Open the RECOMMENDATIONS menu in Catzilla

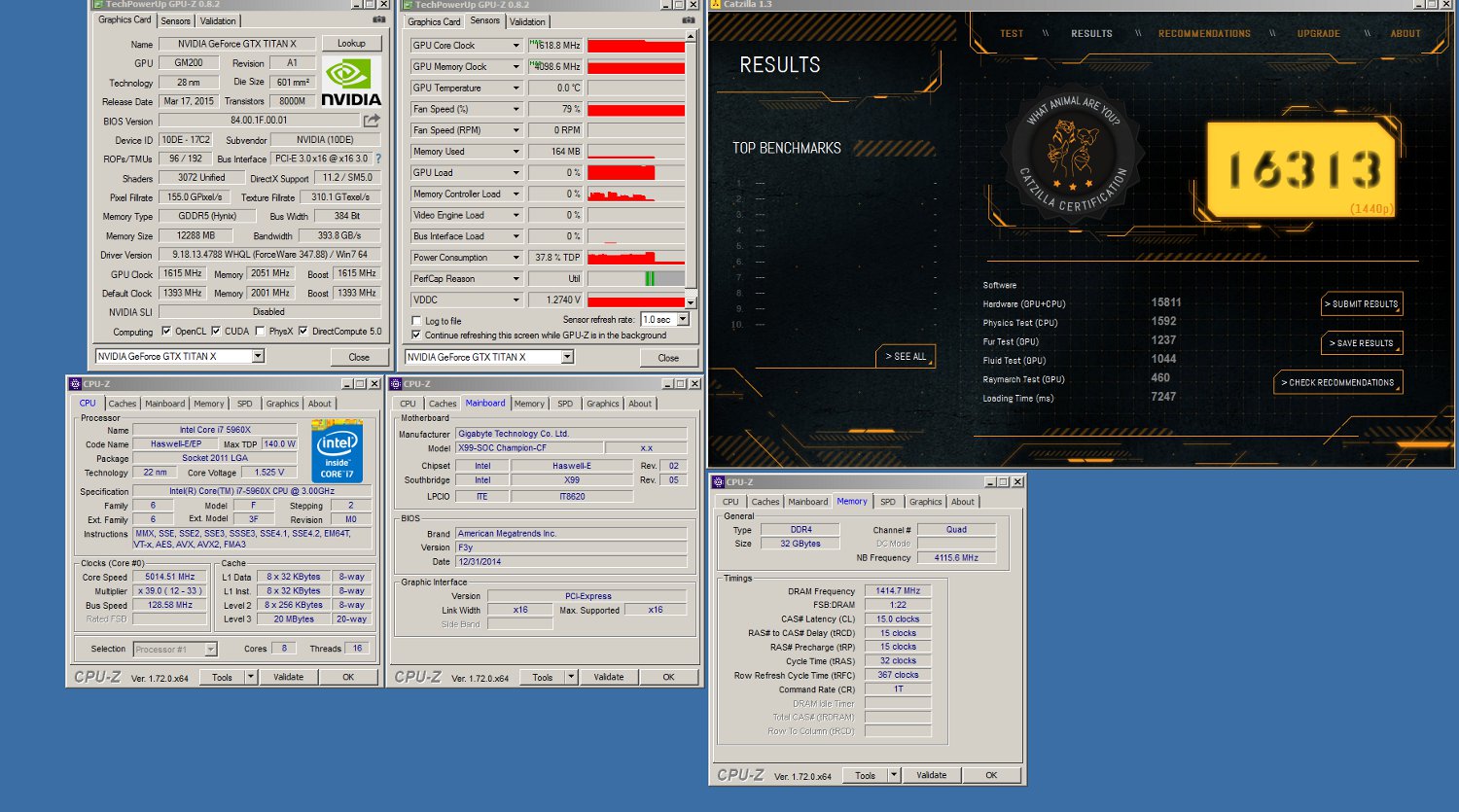coord(1204,34)
